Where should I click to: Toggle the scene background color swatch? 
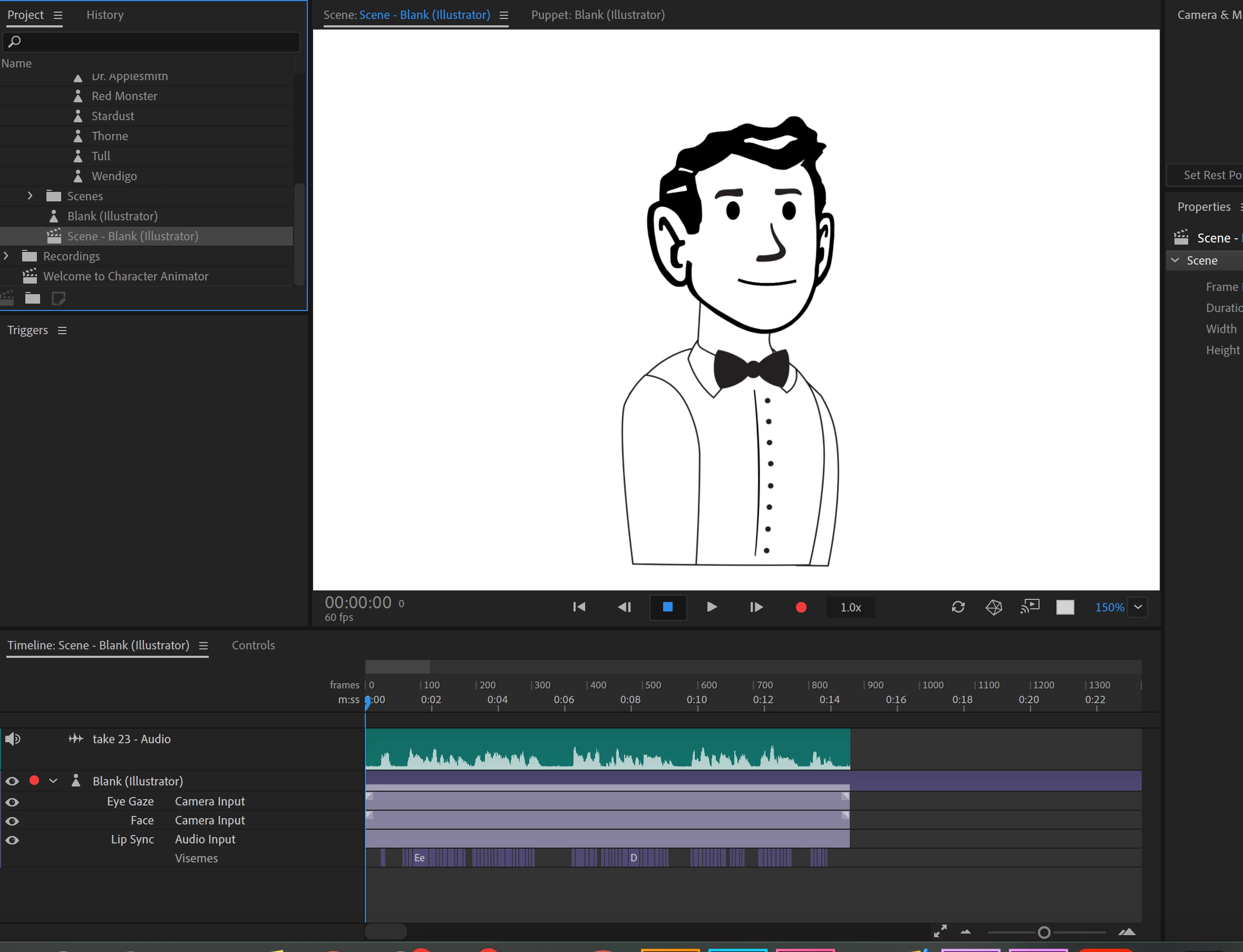coord(1064,607)
